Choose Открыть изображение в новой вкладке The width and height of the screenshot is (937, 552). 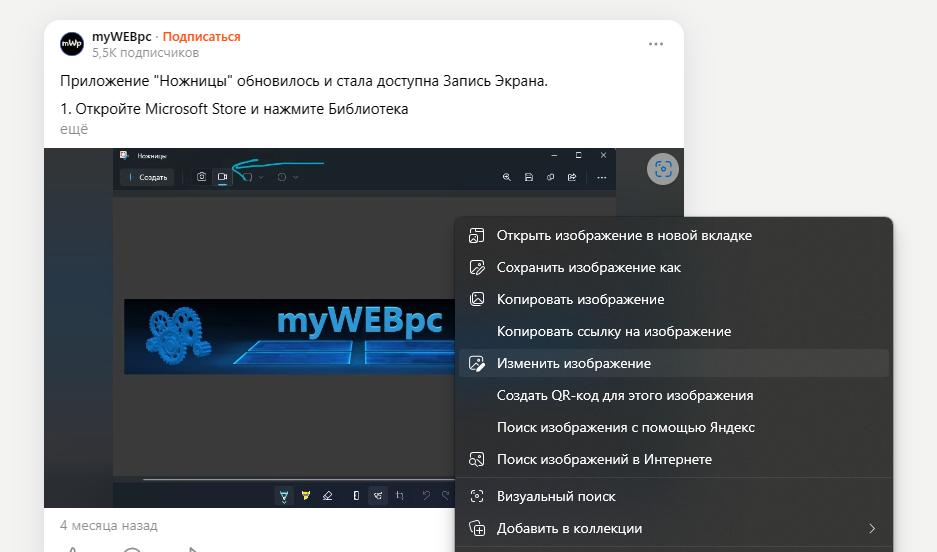point(673,235)
